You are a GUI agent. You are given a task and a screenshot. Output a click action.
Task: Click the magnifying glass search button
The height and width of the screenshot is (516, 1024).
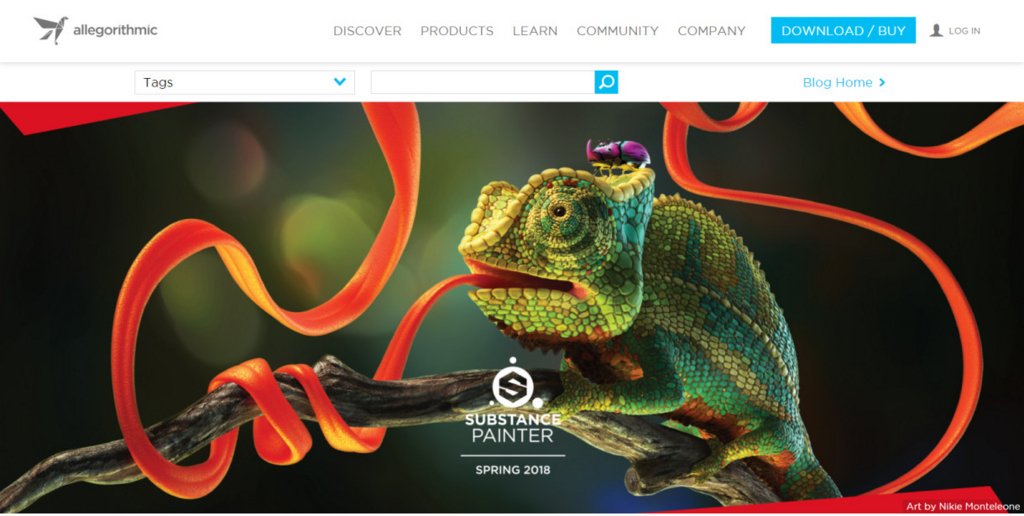pyautogui.click(x=606, y=82)
